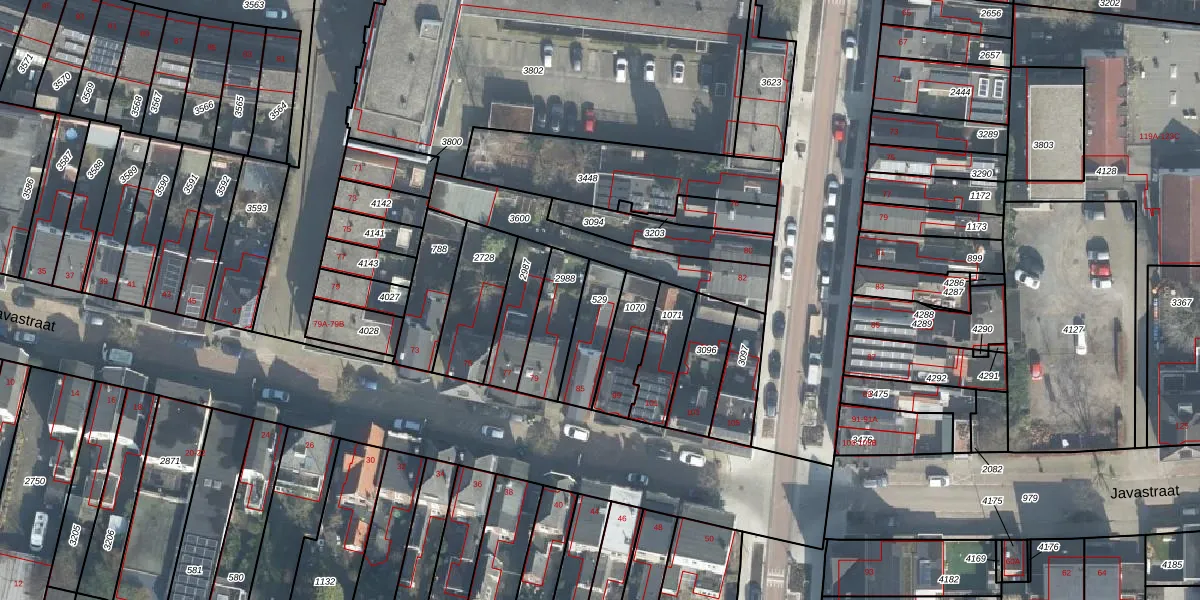This screenshot has height=600, width=1200.
Task: Select parcel 2444 with solar panels
Action: [x=960, y=92]
